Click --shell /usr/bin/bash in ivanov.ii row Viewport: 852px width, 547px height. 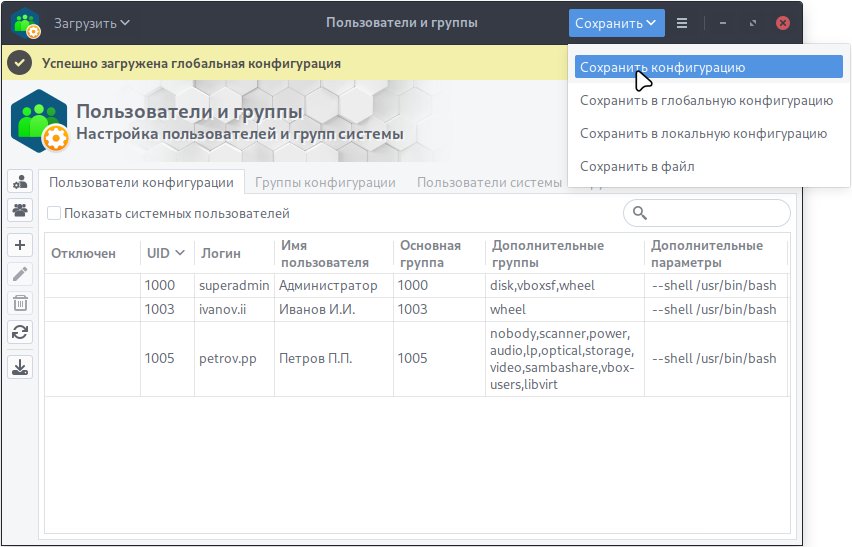pos(714,310)
